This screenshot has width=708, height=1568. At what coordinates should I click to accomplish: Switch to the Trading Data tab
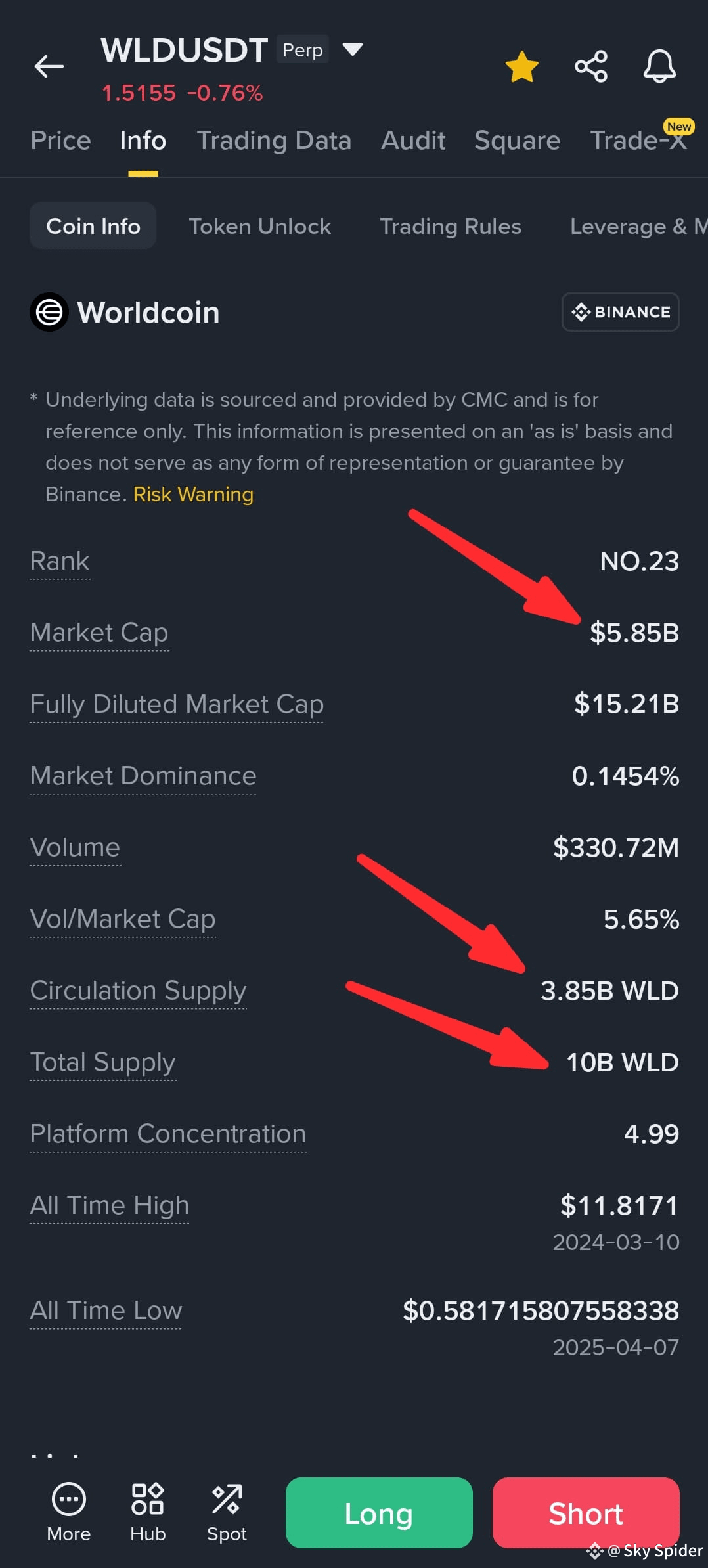(274, 141)
